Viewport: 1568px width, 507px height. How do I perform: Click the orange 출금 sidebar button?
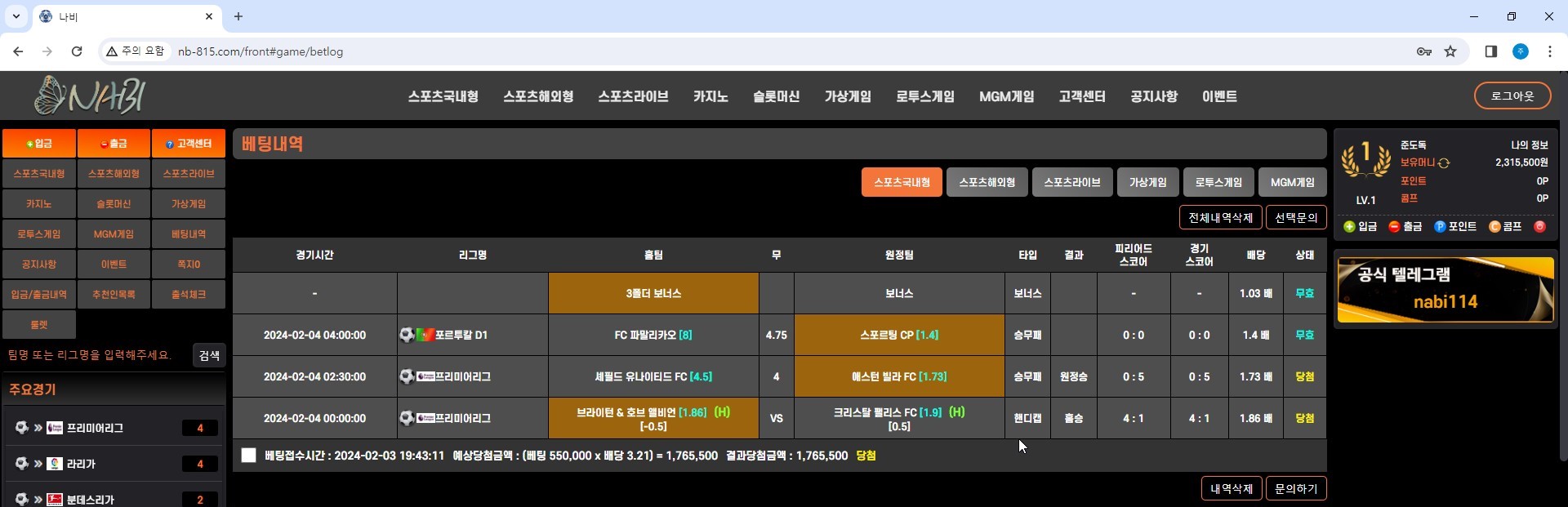coord(114,143)
